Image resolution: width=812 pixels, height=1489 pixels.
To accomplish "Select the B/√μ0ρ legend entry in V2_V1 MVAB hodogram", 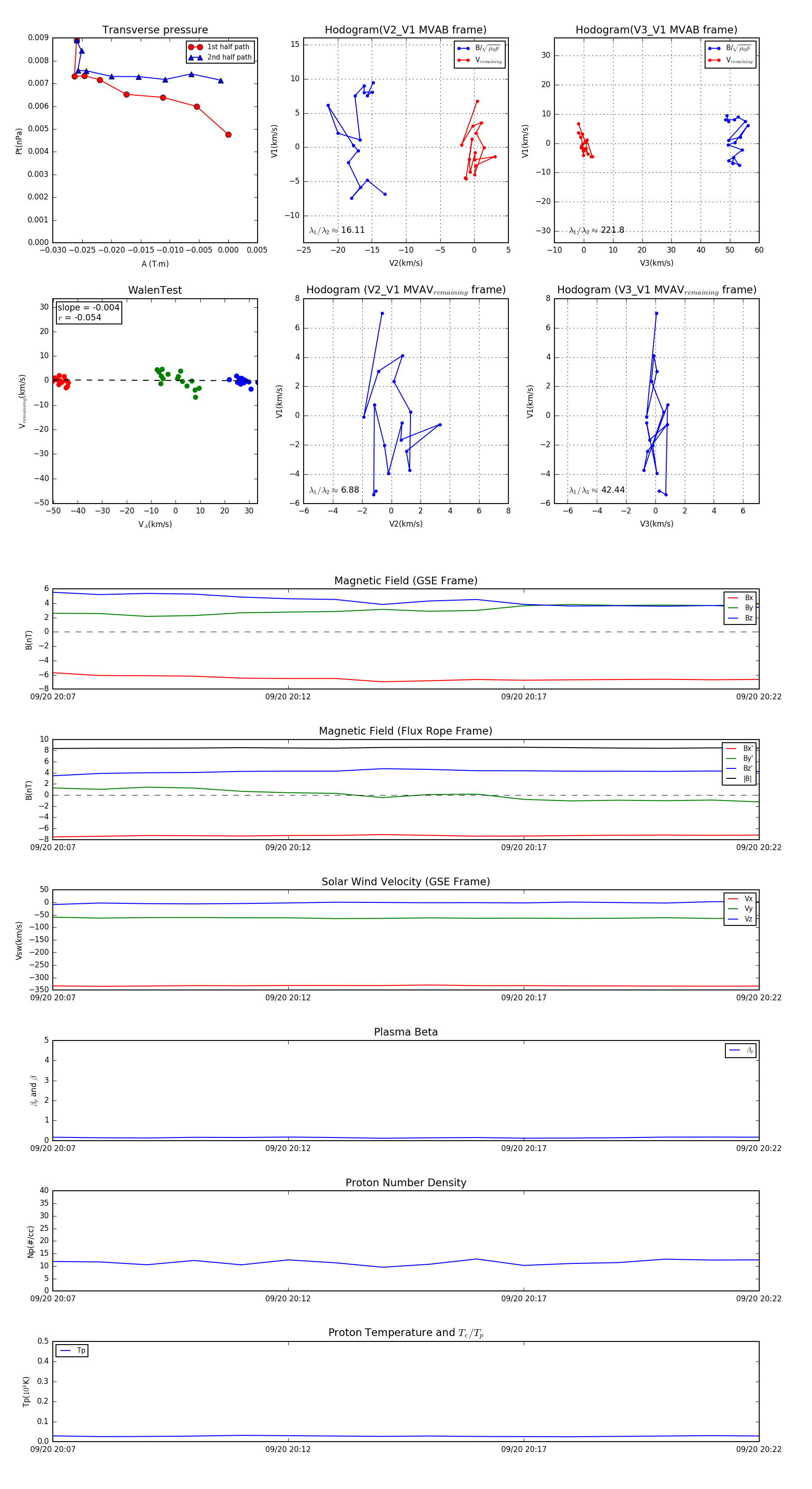I will (x=479, y=49).
